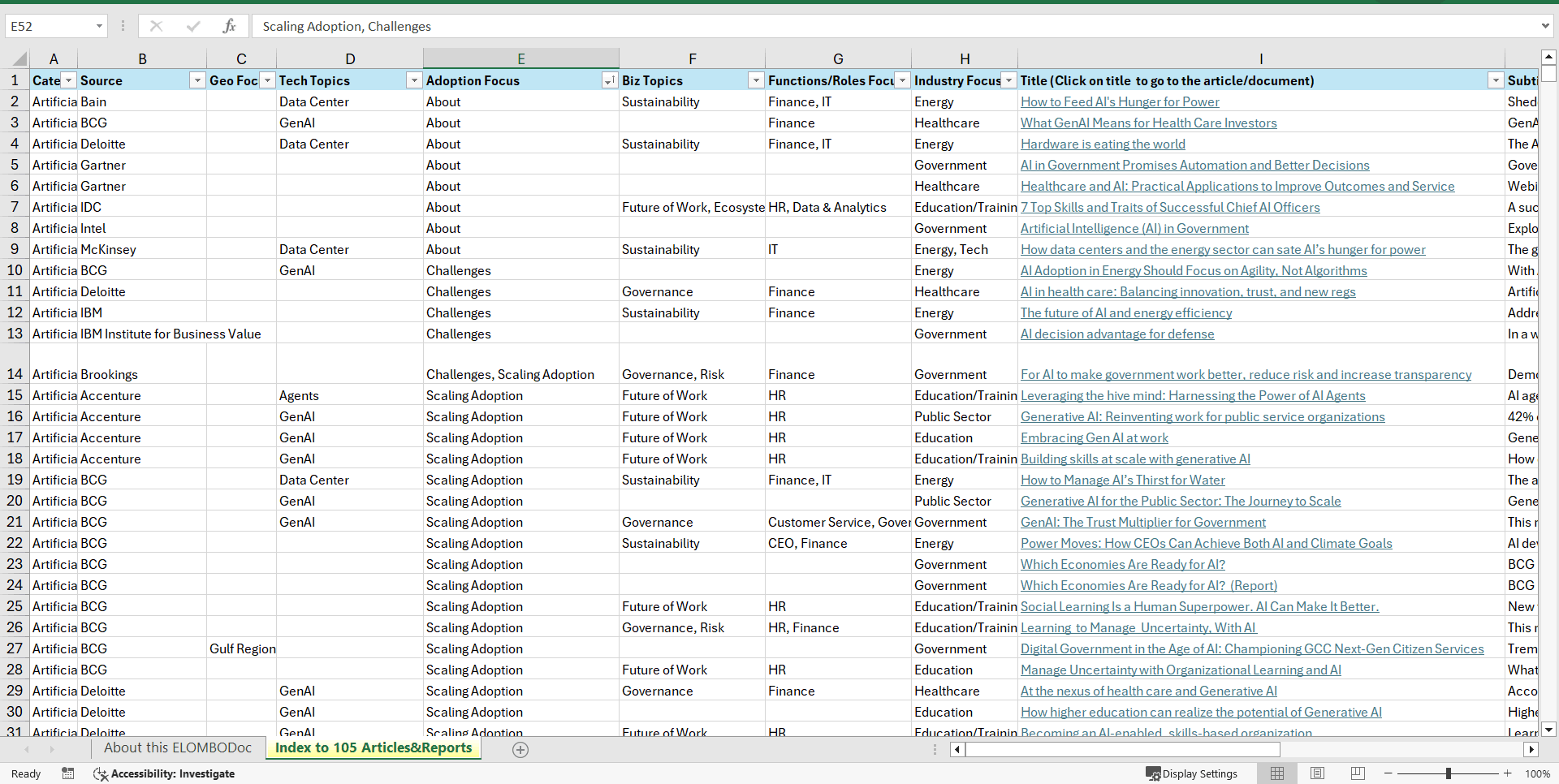Open Hardware is eating the world link

(1103, 144)
